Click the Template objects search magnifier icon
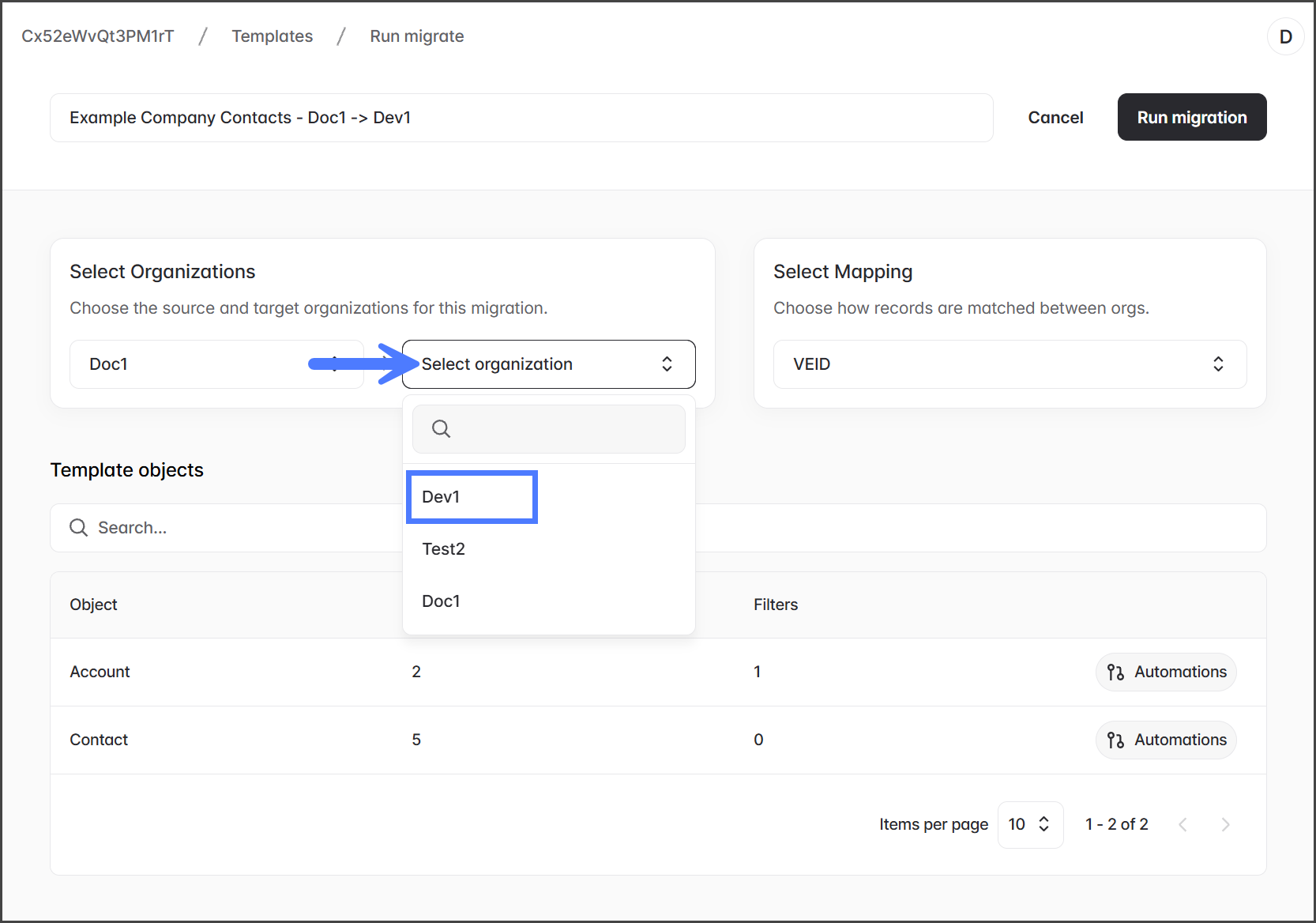This screenshot has height=923, width=1316. point(78,528)
